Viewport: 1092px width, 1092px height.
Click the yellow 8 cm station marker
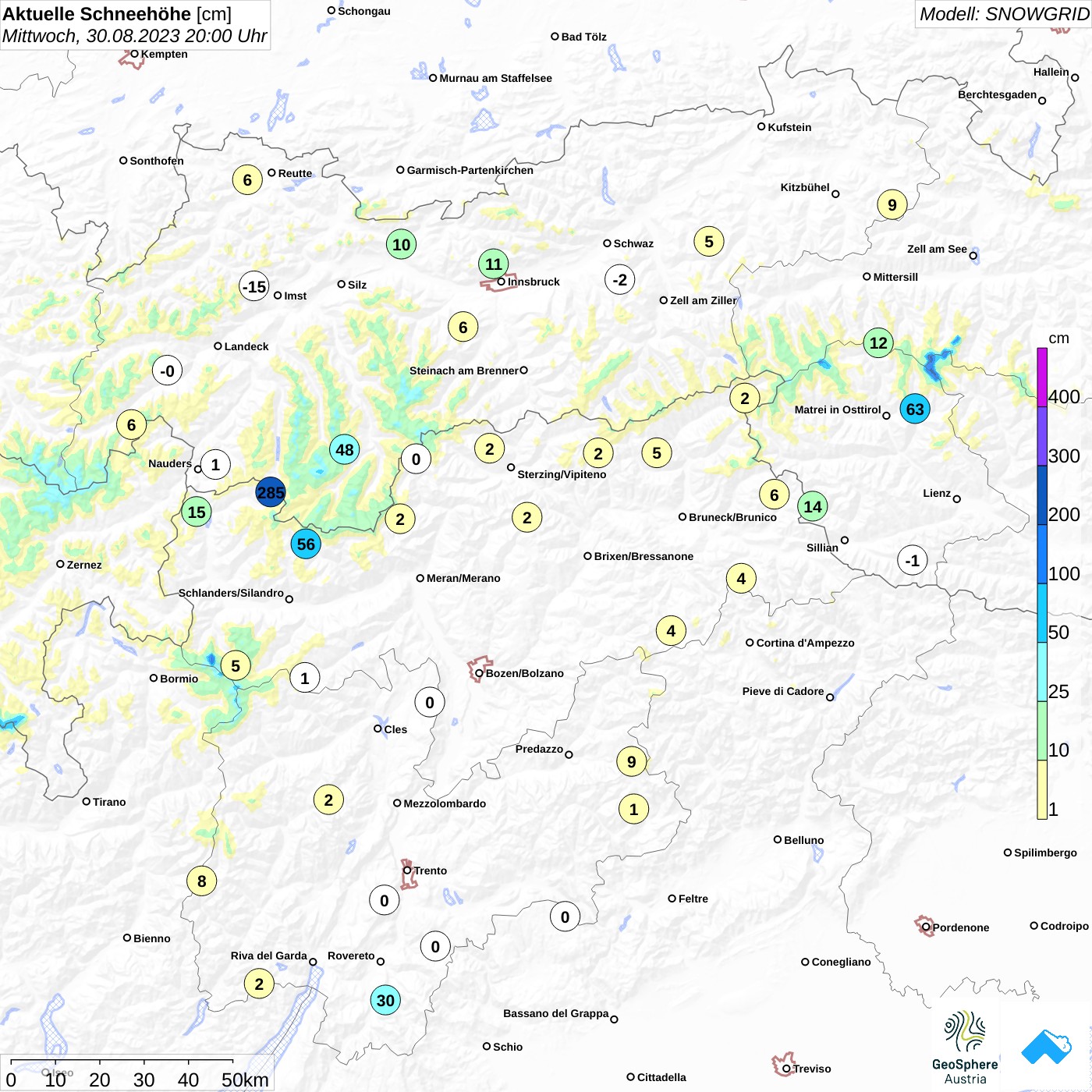[x=202, y=881]
